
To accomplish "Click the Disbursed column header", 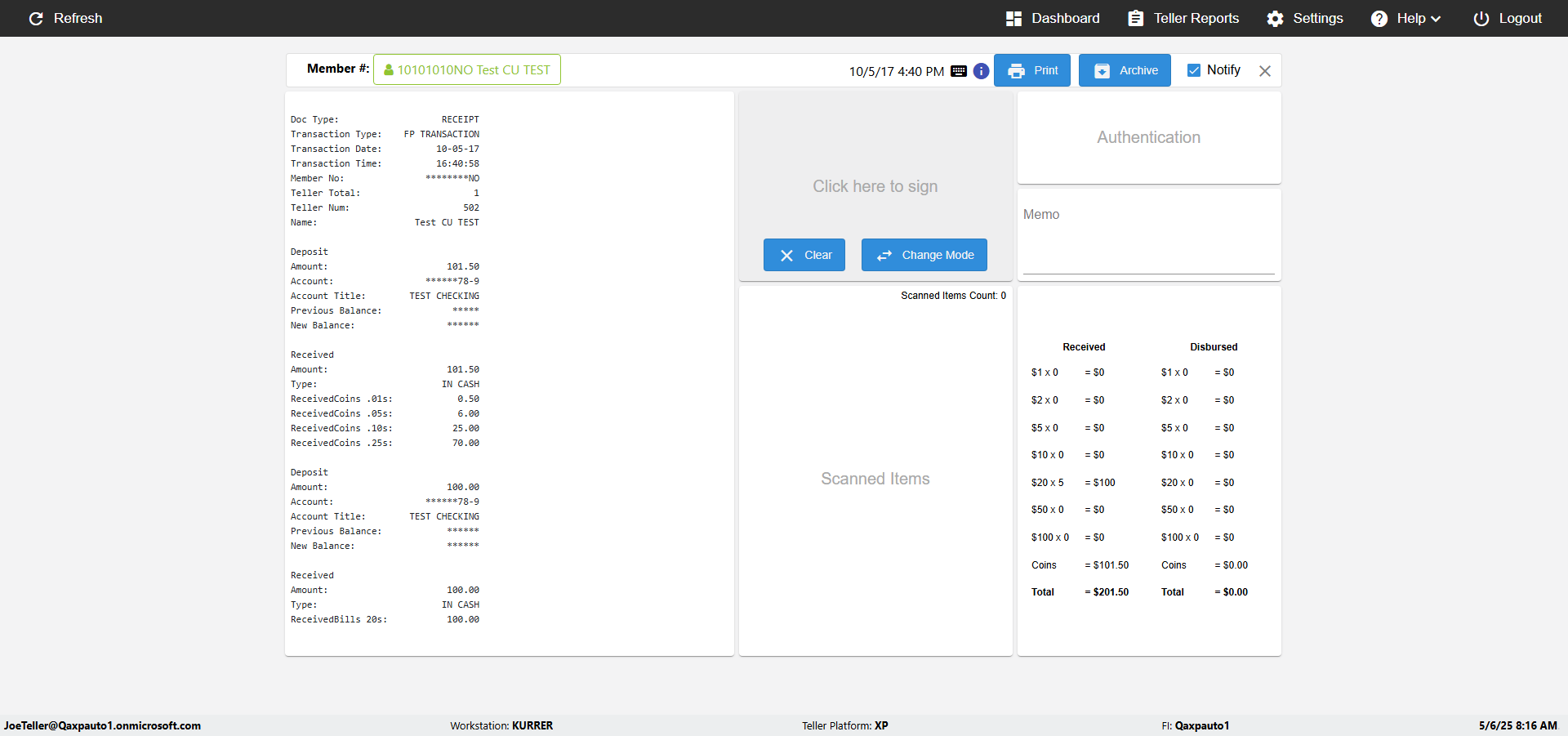I will pyautogui.click(x=1214, y=347).
